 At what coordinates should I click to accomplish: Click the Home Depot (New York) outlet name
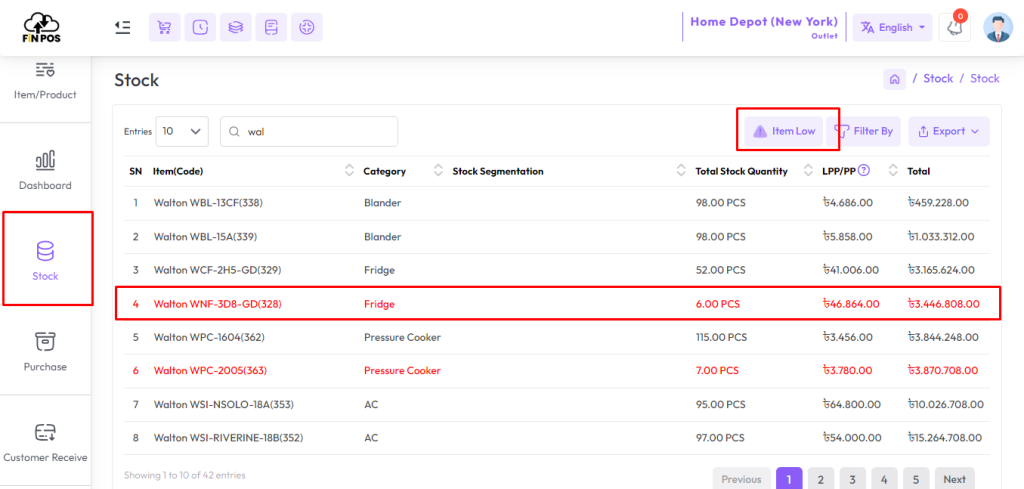[x=764, y=22]
